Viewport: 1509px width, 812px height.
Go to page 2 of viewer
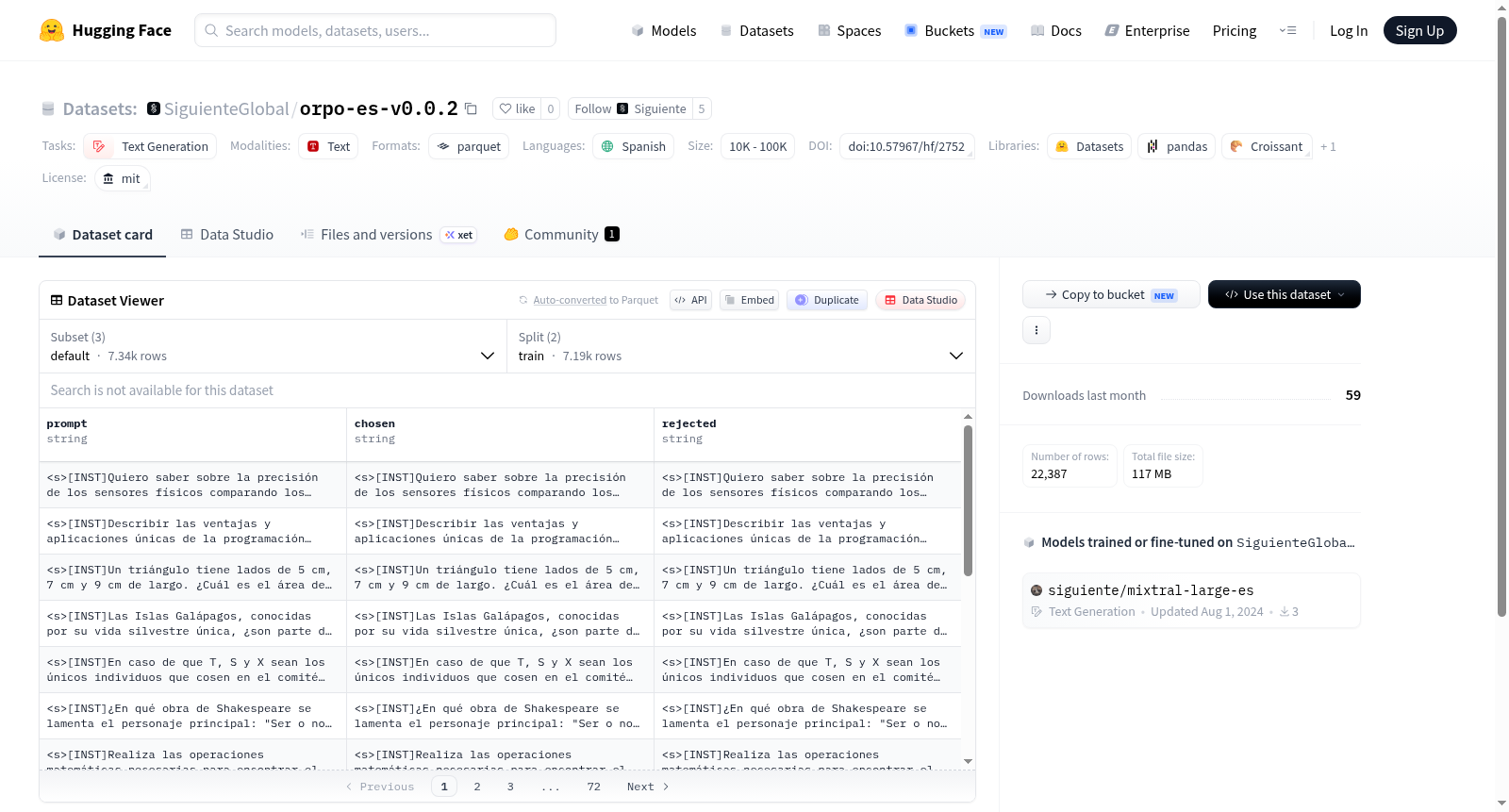[x=477, y=787]
